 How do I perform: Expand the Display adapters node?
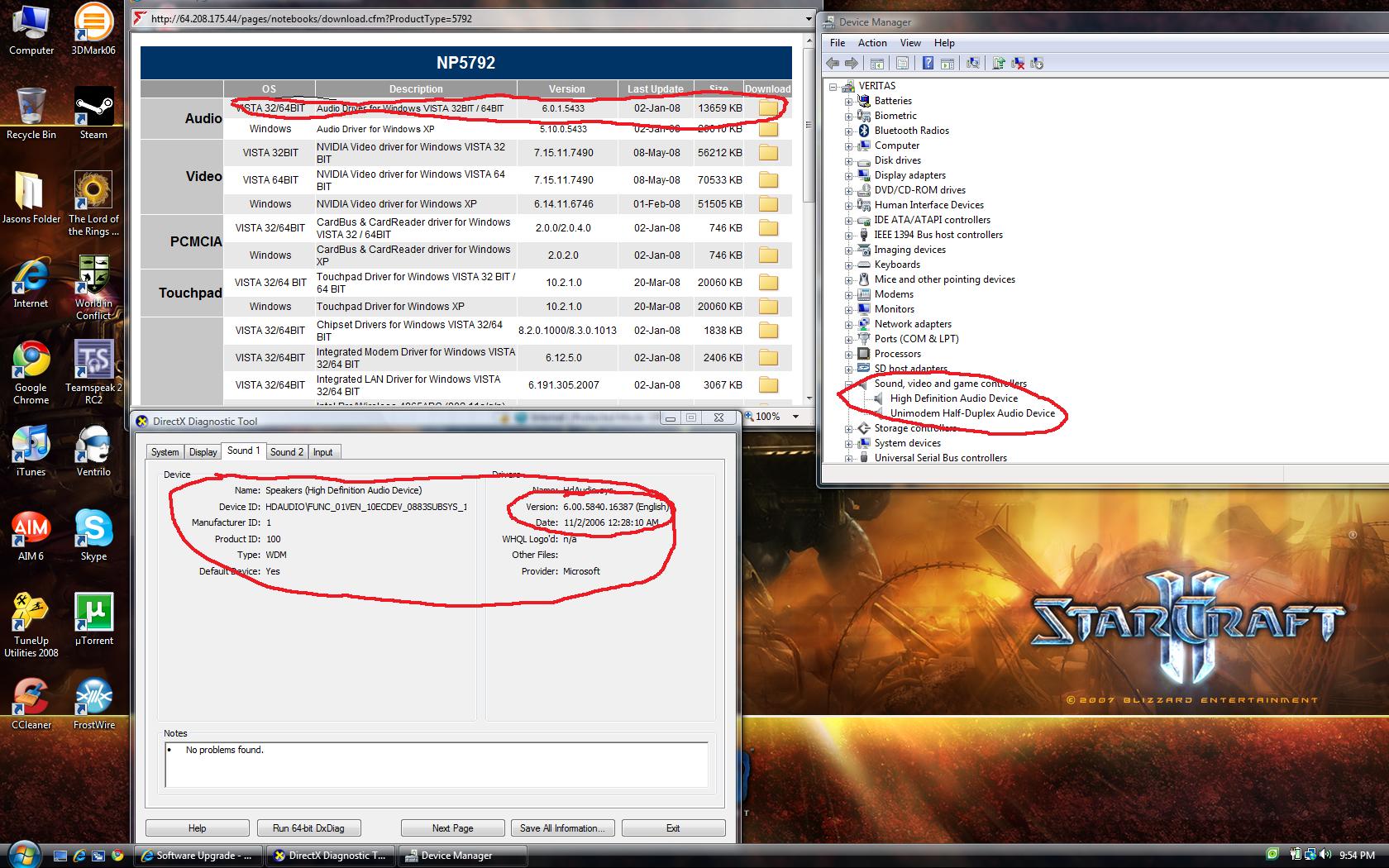pos(848,175)
